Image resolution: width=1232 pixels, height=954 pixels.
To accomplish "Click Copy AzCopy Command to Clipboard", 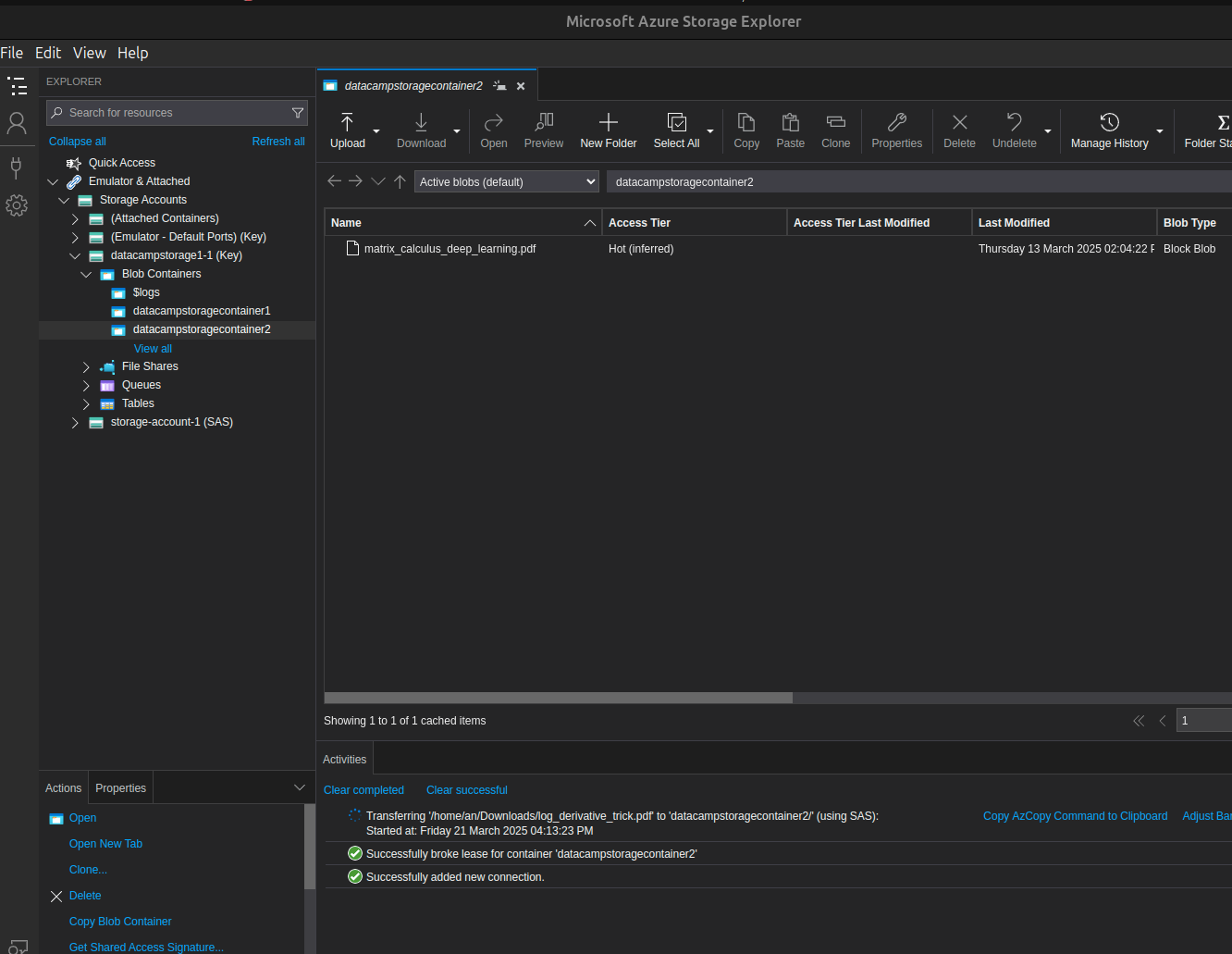I will point(1075,816).
